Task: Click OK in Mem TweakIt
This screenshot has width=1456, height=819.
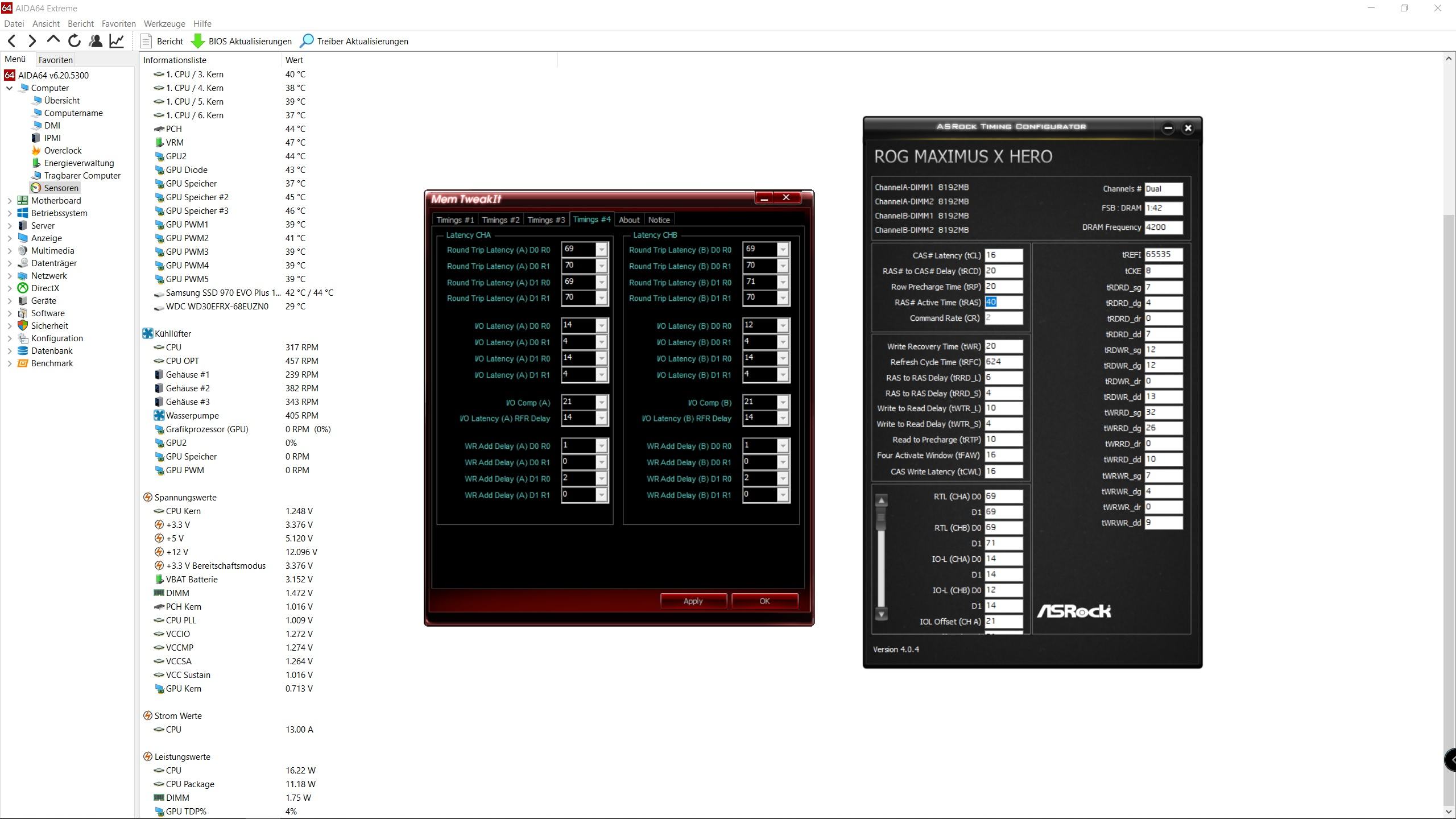Action: [764, 601]
